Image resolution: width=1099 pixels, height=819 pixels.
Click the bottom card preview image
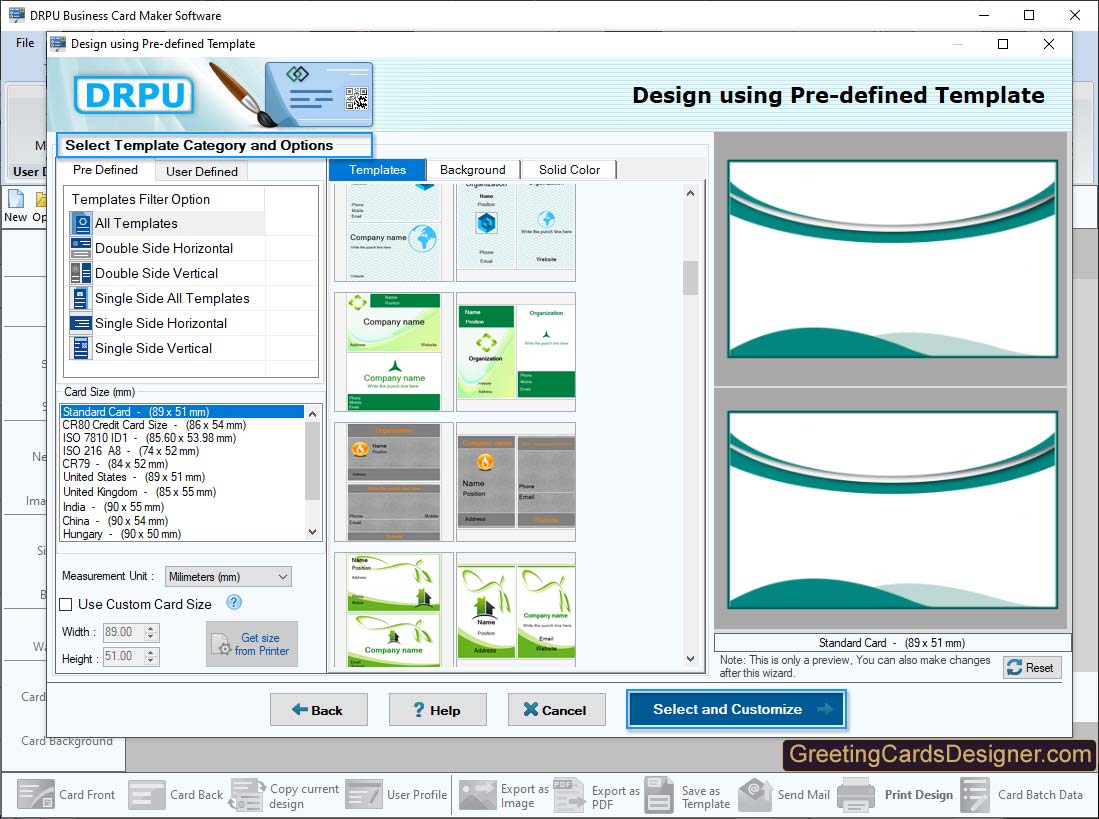click(892, 509)
